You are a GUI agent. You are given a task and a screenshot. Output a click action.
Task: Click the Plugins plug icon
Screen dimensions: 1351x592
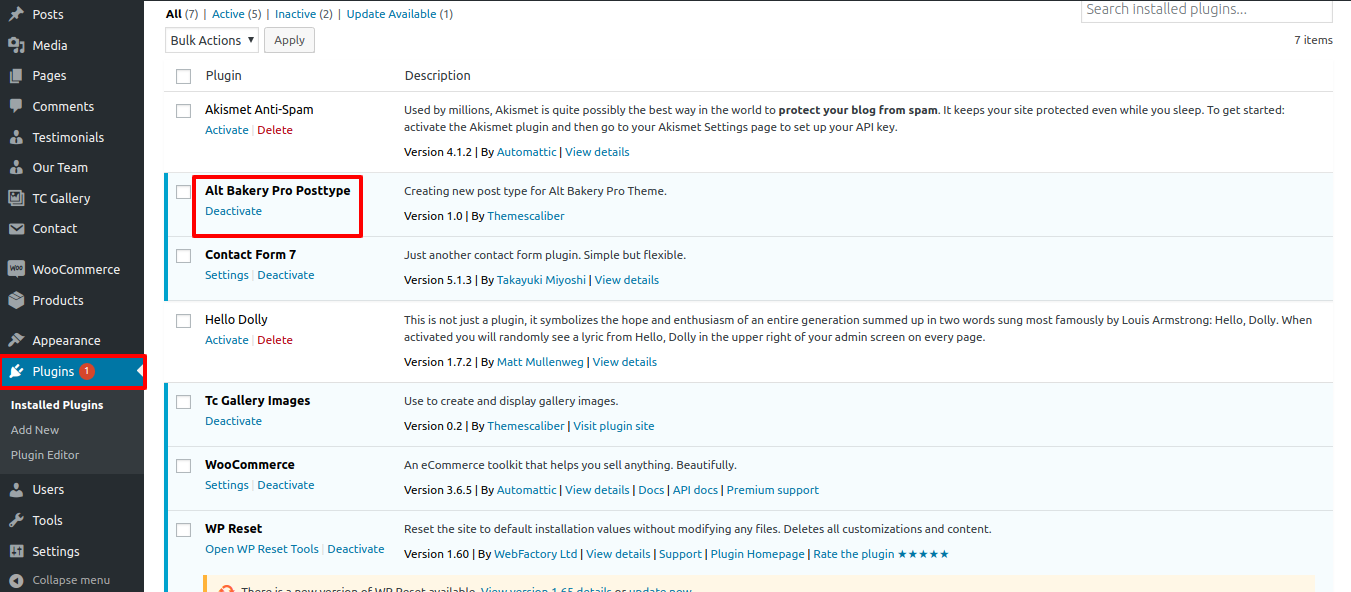[x=16, y=372]
